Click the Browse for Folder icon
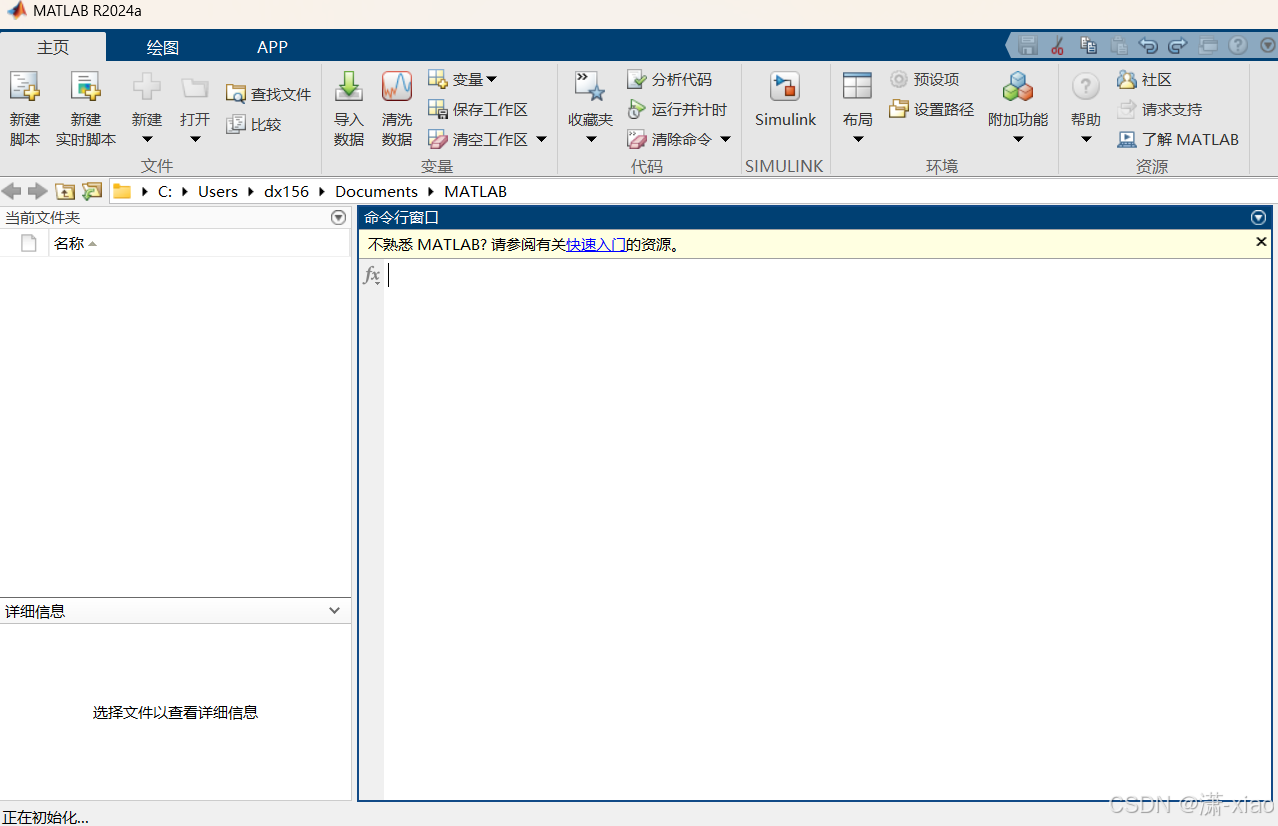Screen dimensions: 1278x826 [92, 191]
